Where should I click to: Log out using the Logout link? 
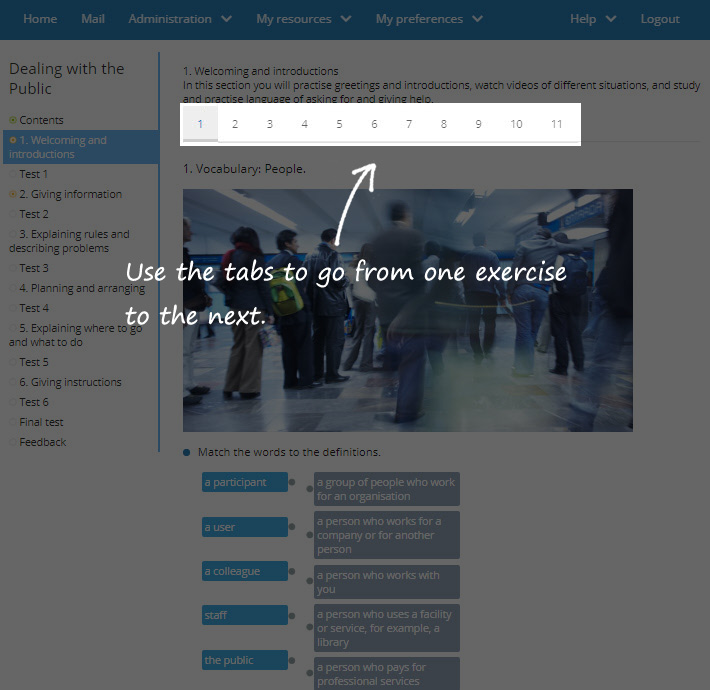click(659, 19)
